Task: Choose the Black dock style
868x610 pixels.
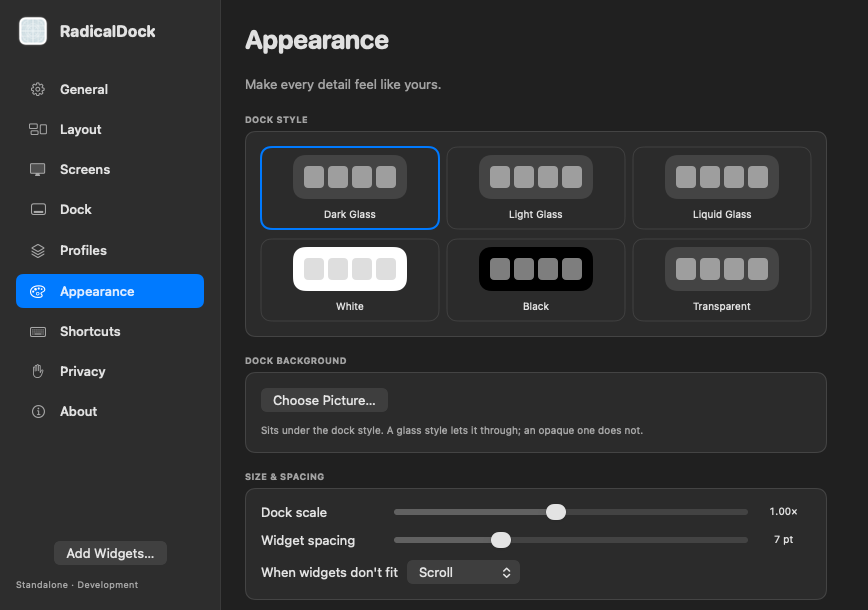Action: pos(536,280)
